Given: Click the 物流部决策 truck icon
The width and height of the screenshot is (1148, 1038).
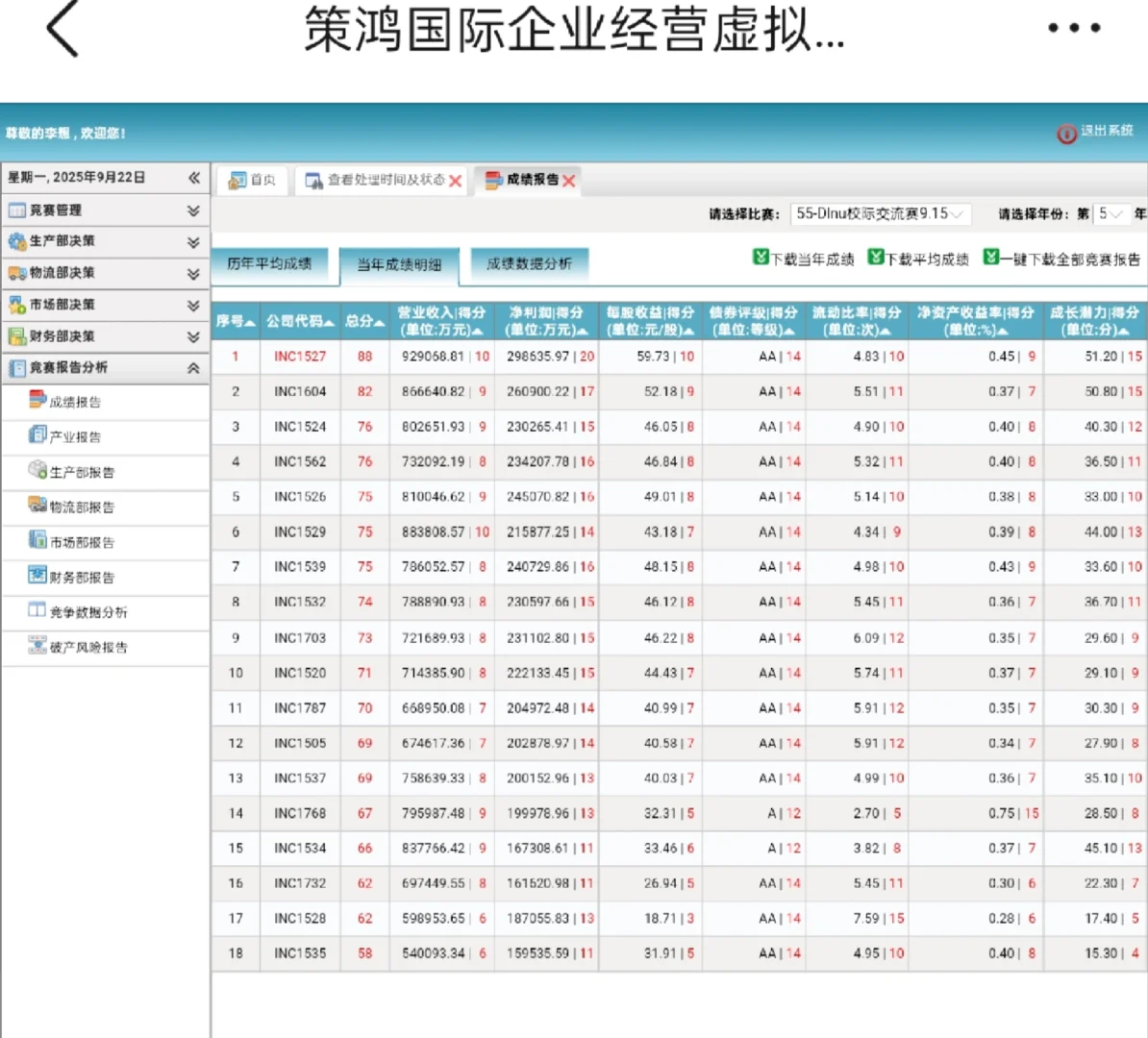Looking at the screenshot, I should pos(17,273).
